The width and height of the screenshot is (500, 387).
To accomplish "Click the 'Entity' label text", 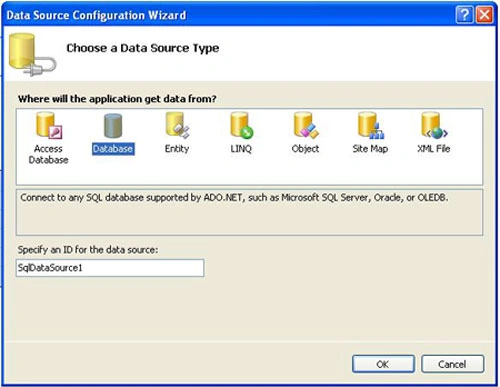I will [x=177, y=149].
